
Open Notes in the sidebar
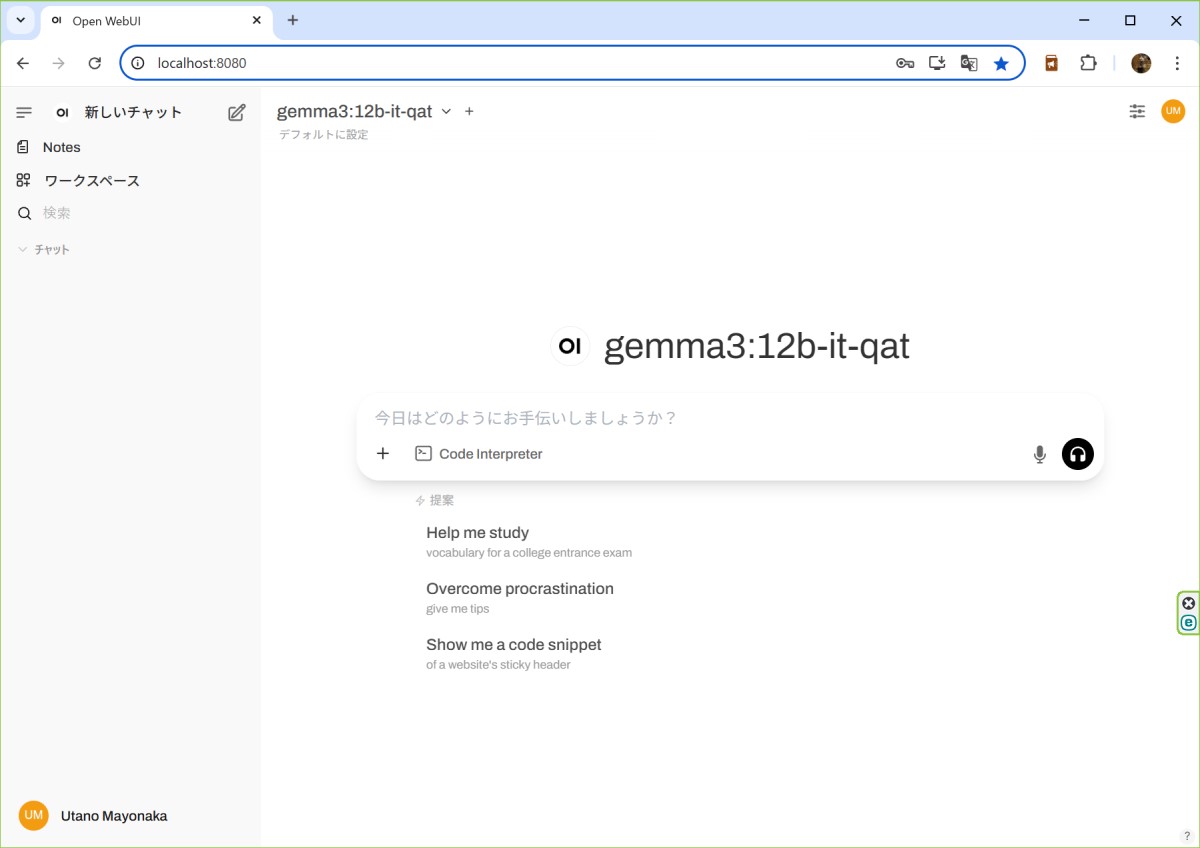point(61,147)
